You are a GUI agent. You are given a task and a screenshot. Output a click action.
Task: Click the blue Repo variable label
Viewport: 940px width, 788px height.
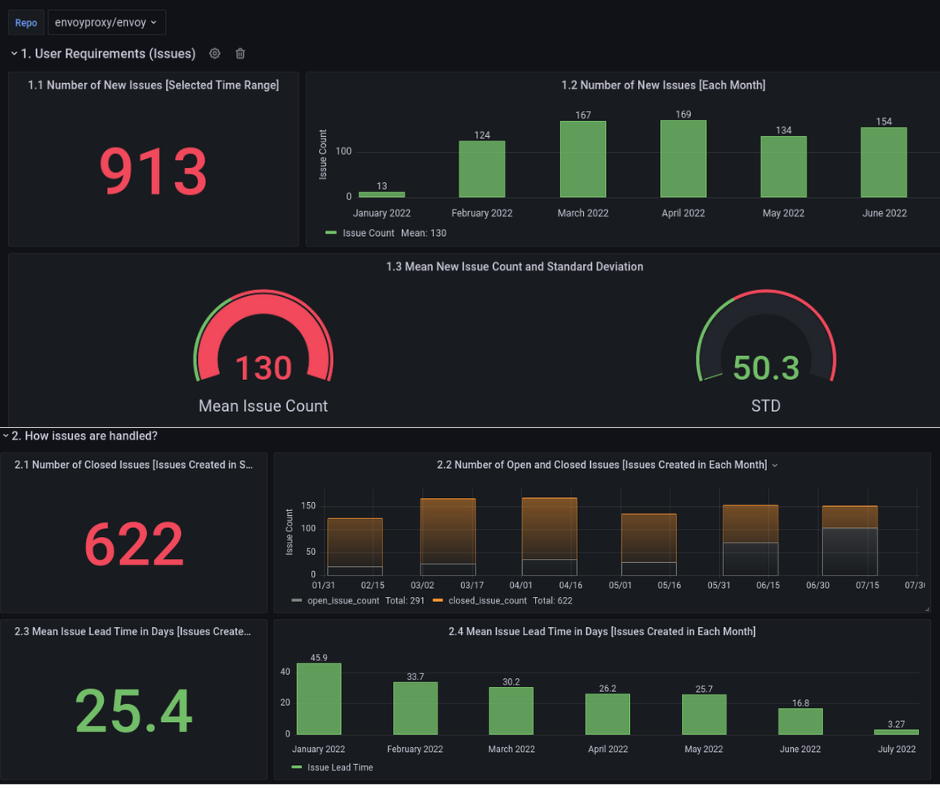(x=25, y=21)
